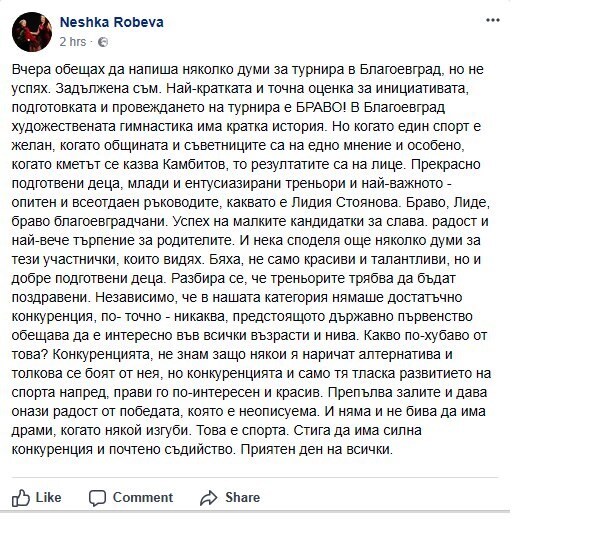616x542 pixels.
Task: Open the post via '2 hrs' timestamp
Action: click(73, 42)
